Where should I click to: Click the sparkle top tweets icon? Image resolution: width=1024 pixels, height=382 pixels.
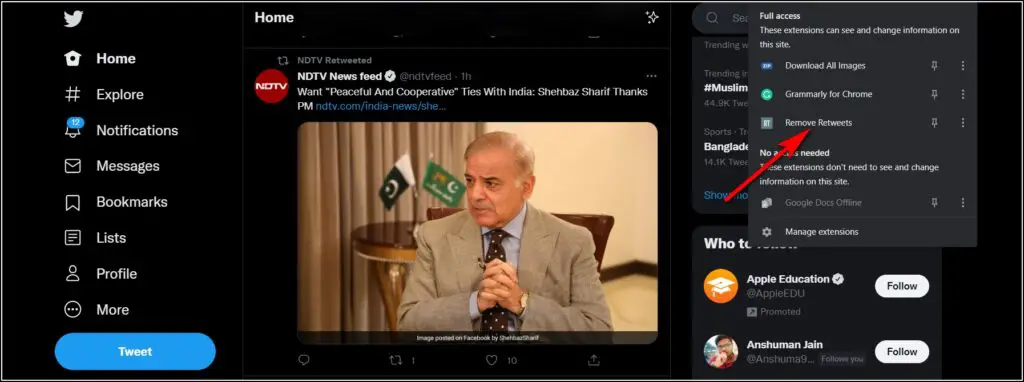coord(652,18)
